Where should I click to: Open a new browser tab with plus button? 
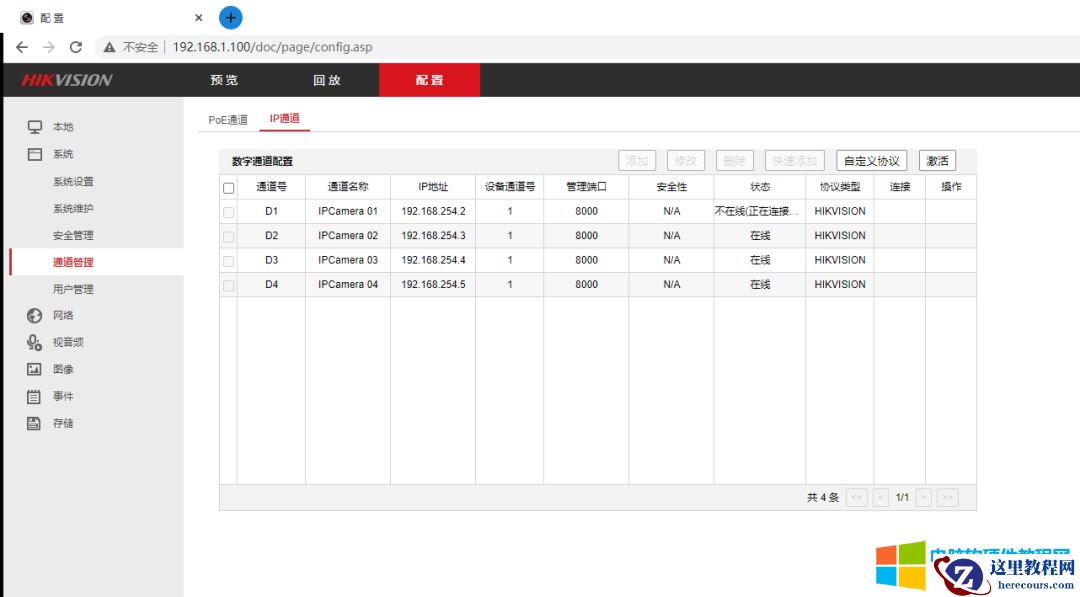click(231, 17)
